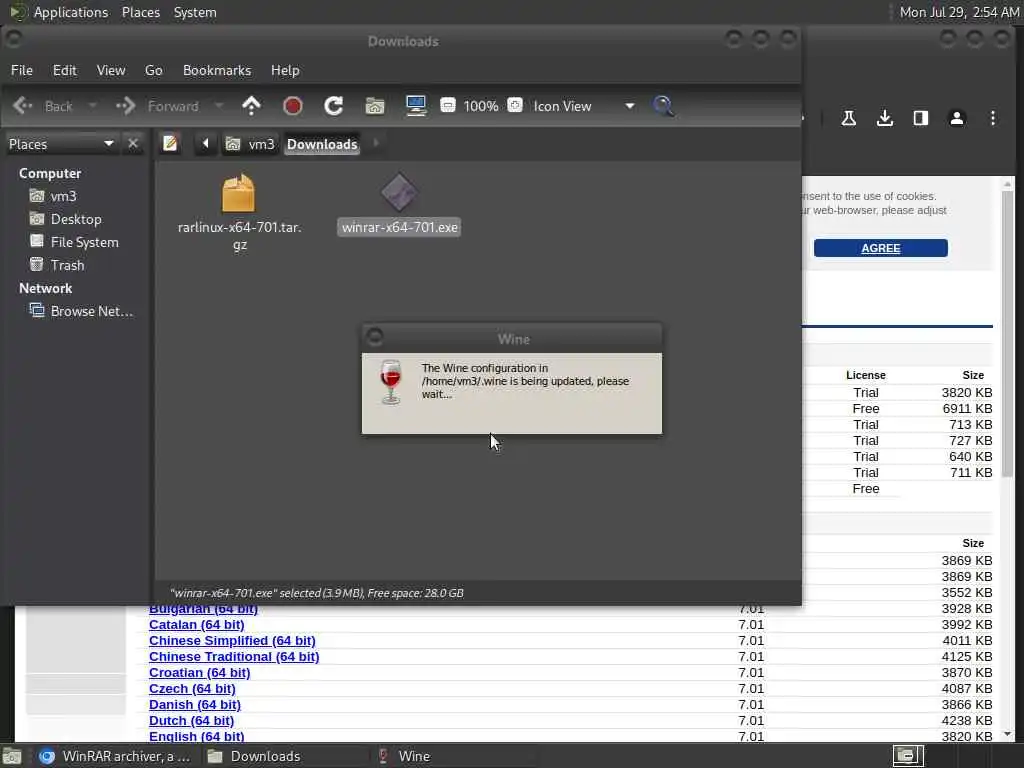Open Trash in sidebar

tap(67, 264)
